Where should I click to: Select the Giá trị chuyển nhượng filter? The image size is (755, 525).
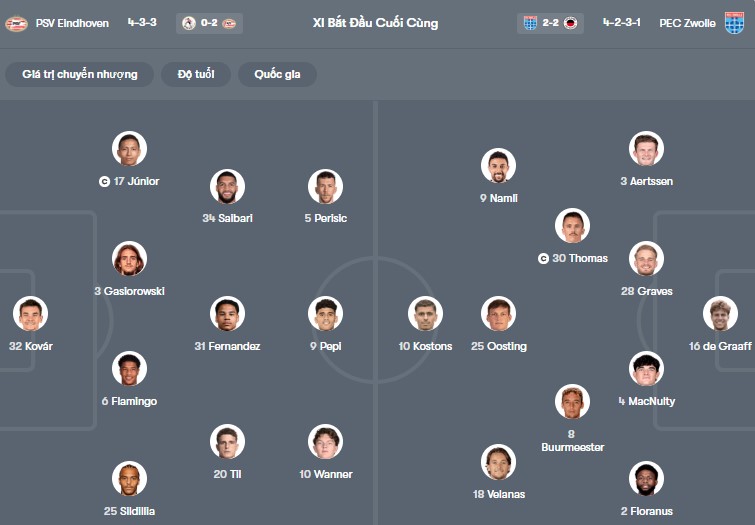click(x=80, y=74)
